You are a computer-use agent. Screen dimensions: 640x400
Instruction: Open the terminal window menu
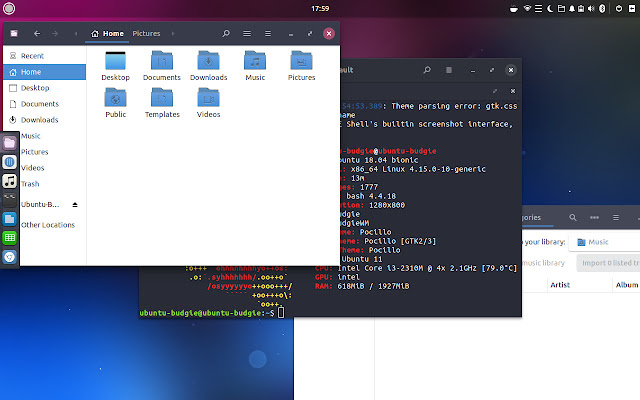click(449, 70)
